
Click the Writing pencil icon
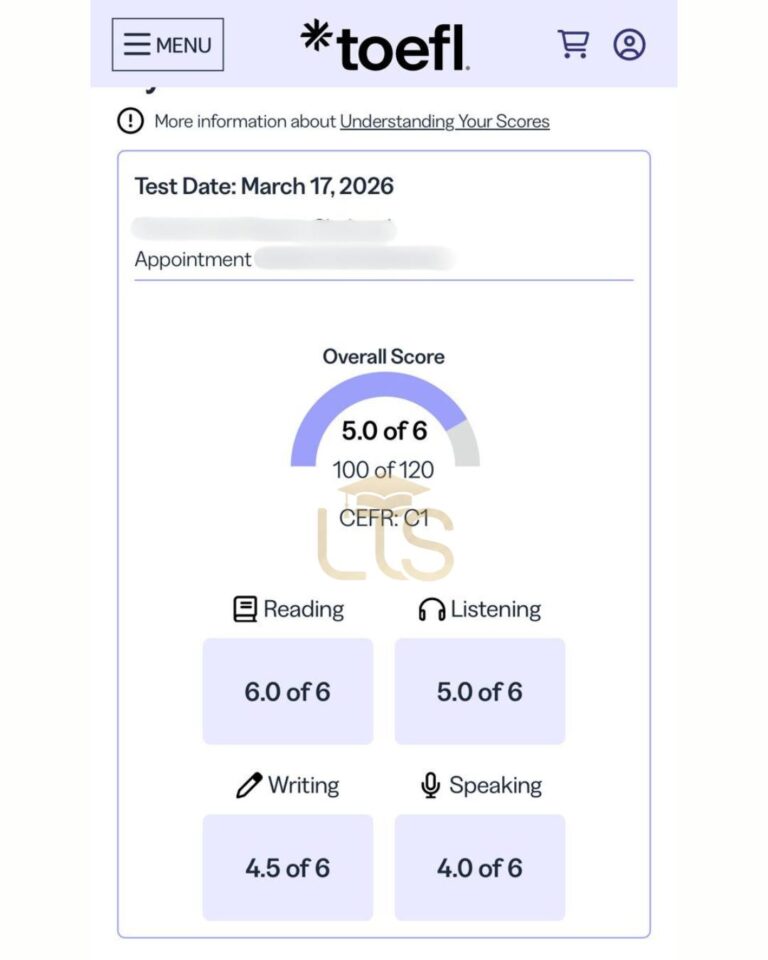(248, 786)
